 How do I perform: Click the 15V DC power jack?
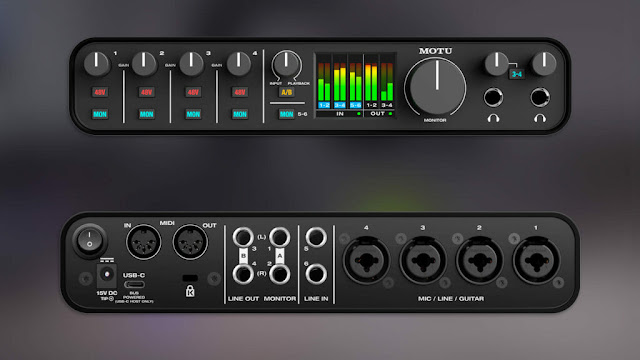(x=107, y=275)
